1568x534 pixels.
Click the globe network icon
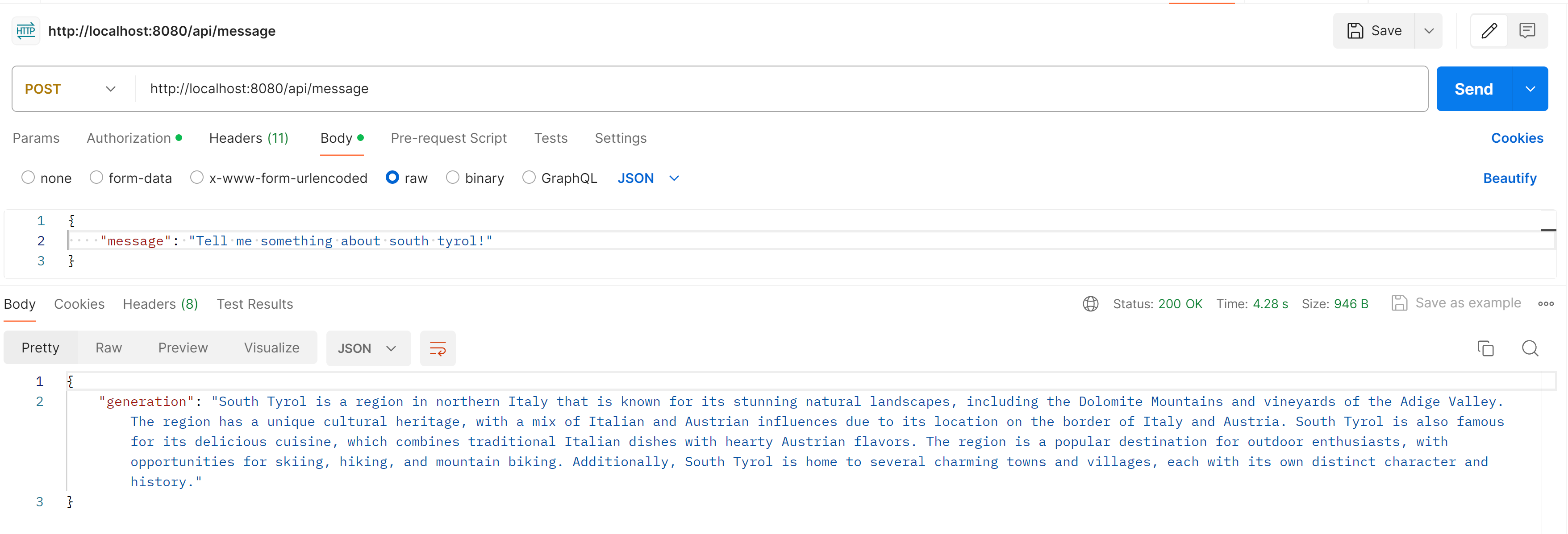pyautogui.click(x=1090, y=304)
